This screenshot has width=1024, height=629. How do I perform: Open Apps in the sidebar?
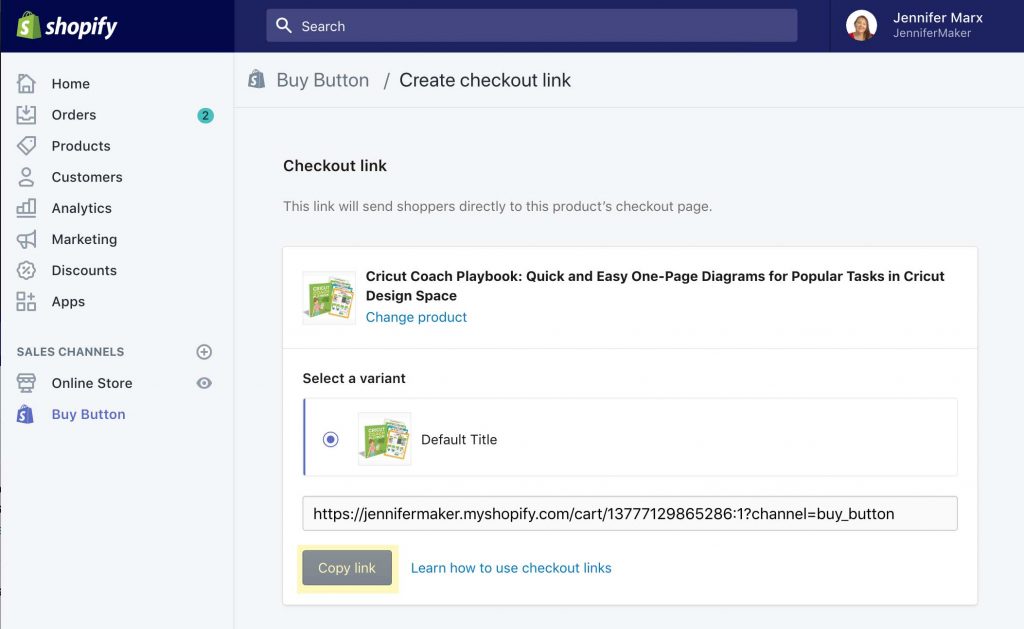(68, 302)
